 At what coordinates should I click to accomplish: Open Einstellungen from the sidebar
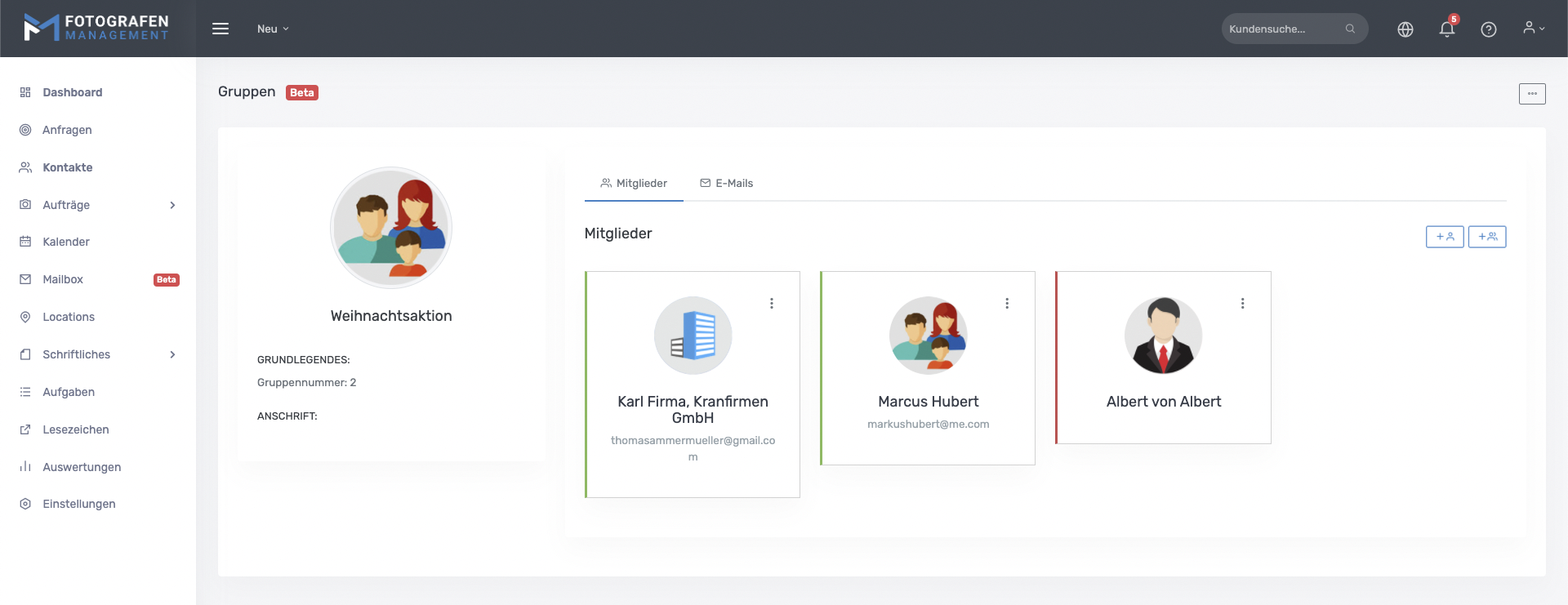[x=78, y=504]
